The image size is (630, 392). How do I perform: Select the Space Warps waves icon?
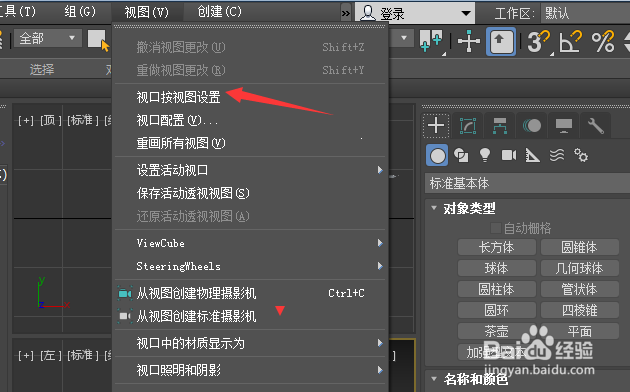pyautogui.click(x=557, y=155)
